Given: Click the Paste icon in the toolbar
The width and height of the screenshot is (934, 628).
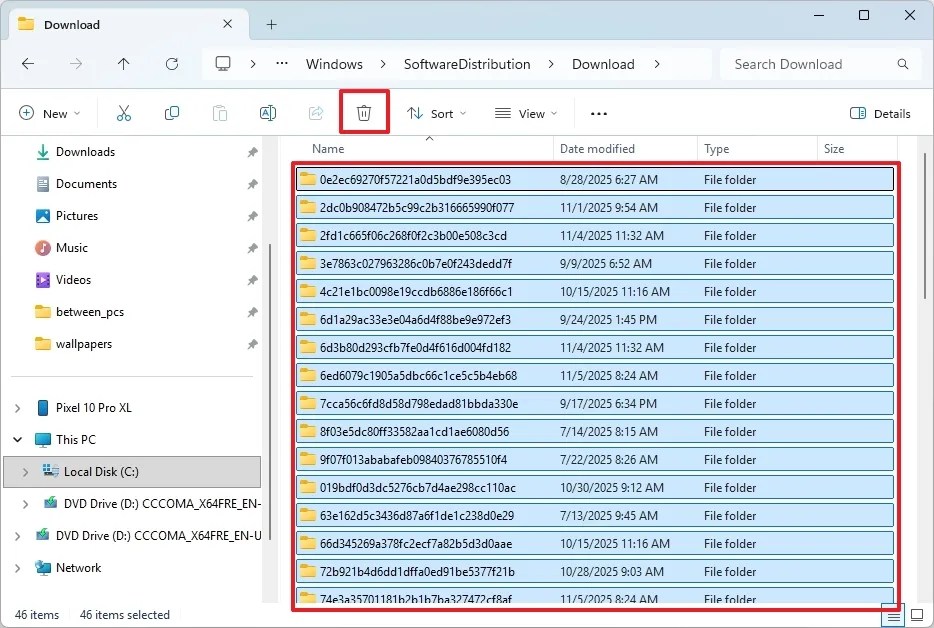Looking at the screenshot, I should point(219,113).
